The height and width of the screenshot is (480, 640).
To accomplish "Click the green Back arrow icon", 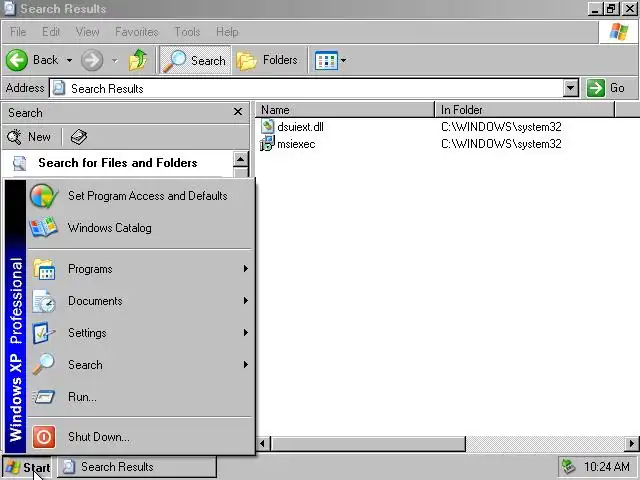I will pyautogui.click(x=17, y=60).
